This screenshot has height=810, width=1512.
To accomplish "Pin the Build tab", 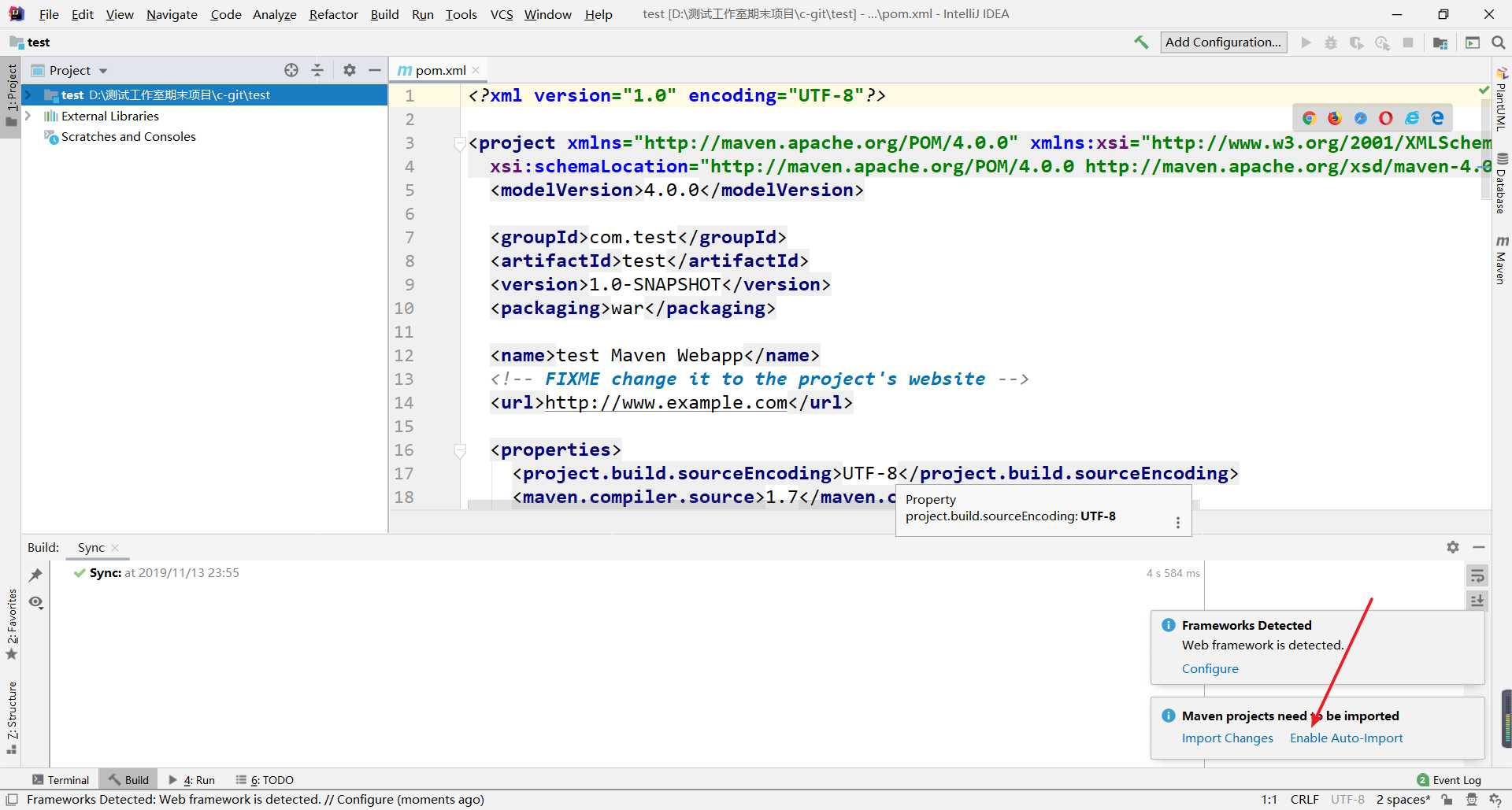I will (x=35, y=575).
